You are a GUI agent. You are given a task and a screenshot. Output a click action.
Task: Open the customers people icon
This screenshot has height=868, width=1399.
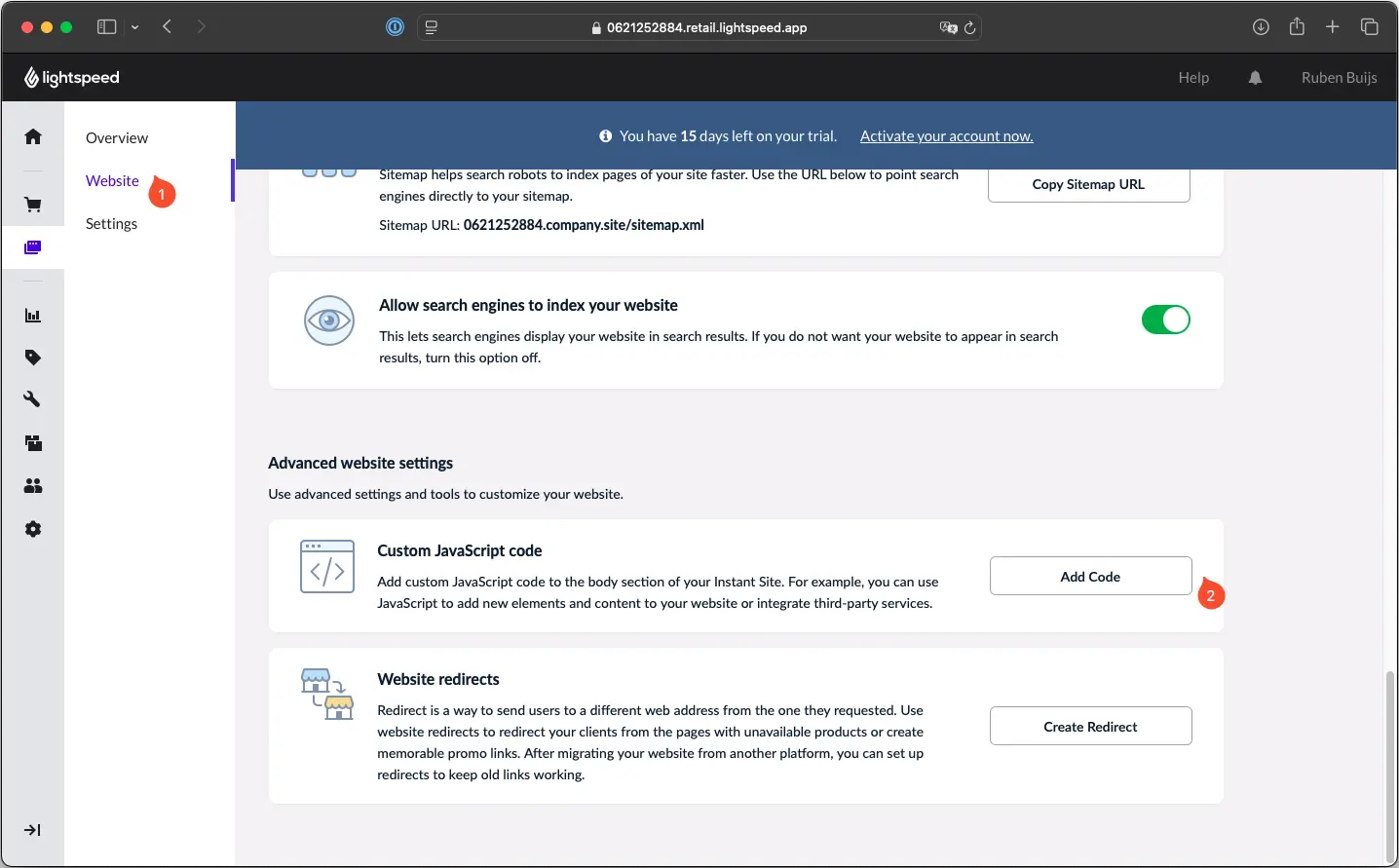pos(33,486)
